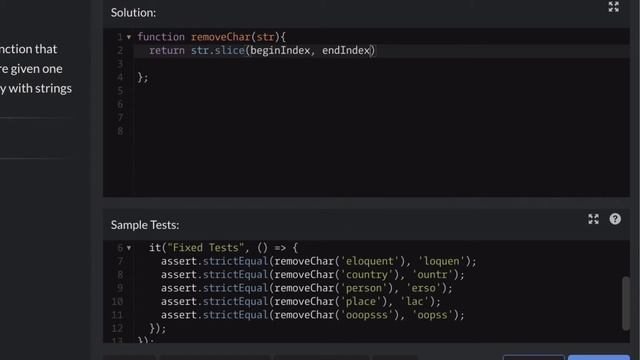The width and height of the screenshot is (640, 360).
Task: Click the "Fixed Tests" label in tests
Action: click(206, 248)
